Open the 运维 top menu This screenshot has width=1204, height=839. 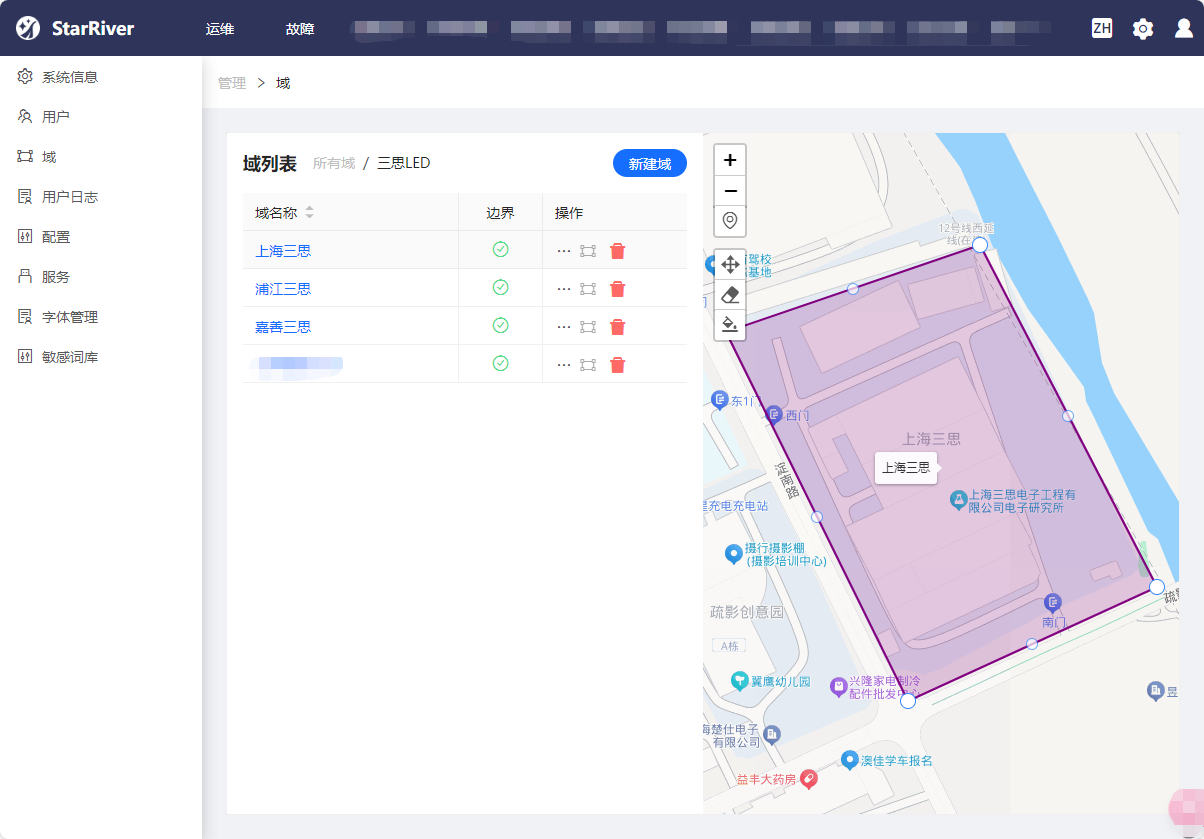220,29
